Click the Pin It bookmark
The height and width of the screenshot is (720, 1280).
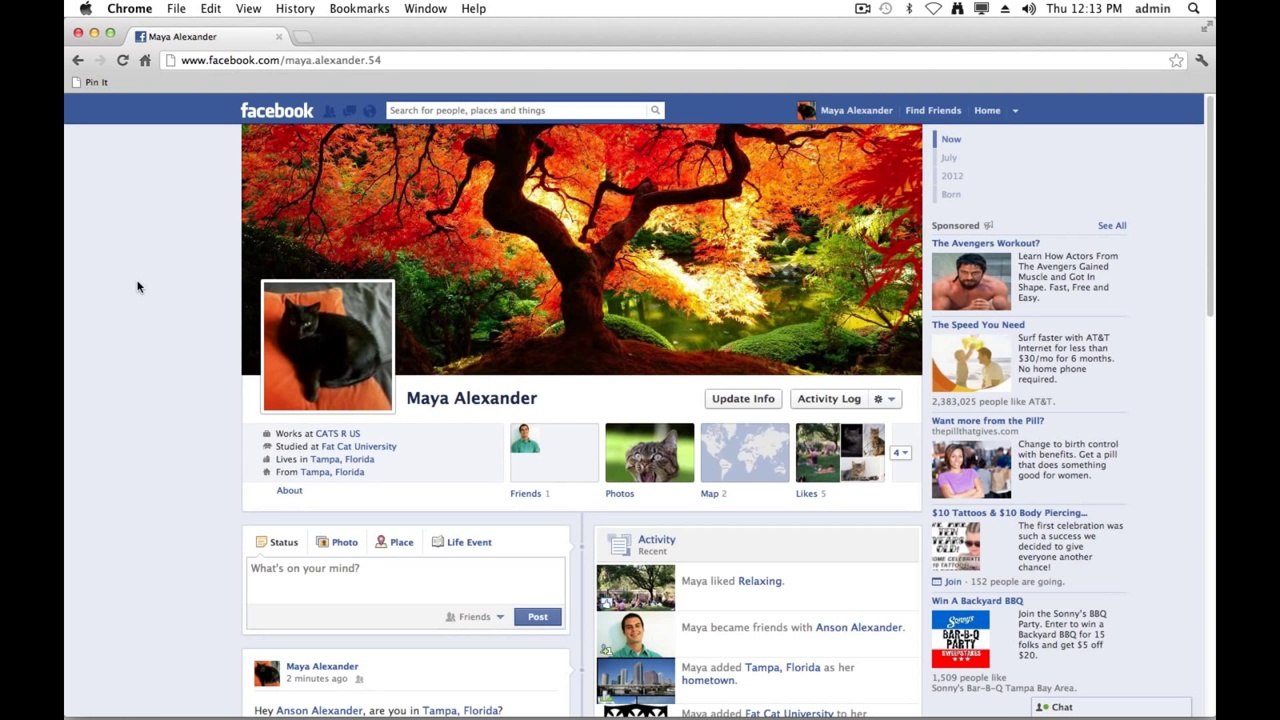90,82
